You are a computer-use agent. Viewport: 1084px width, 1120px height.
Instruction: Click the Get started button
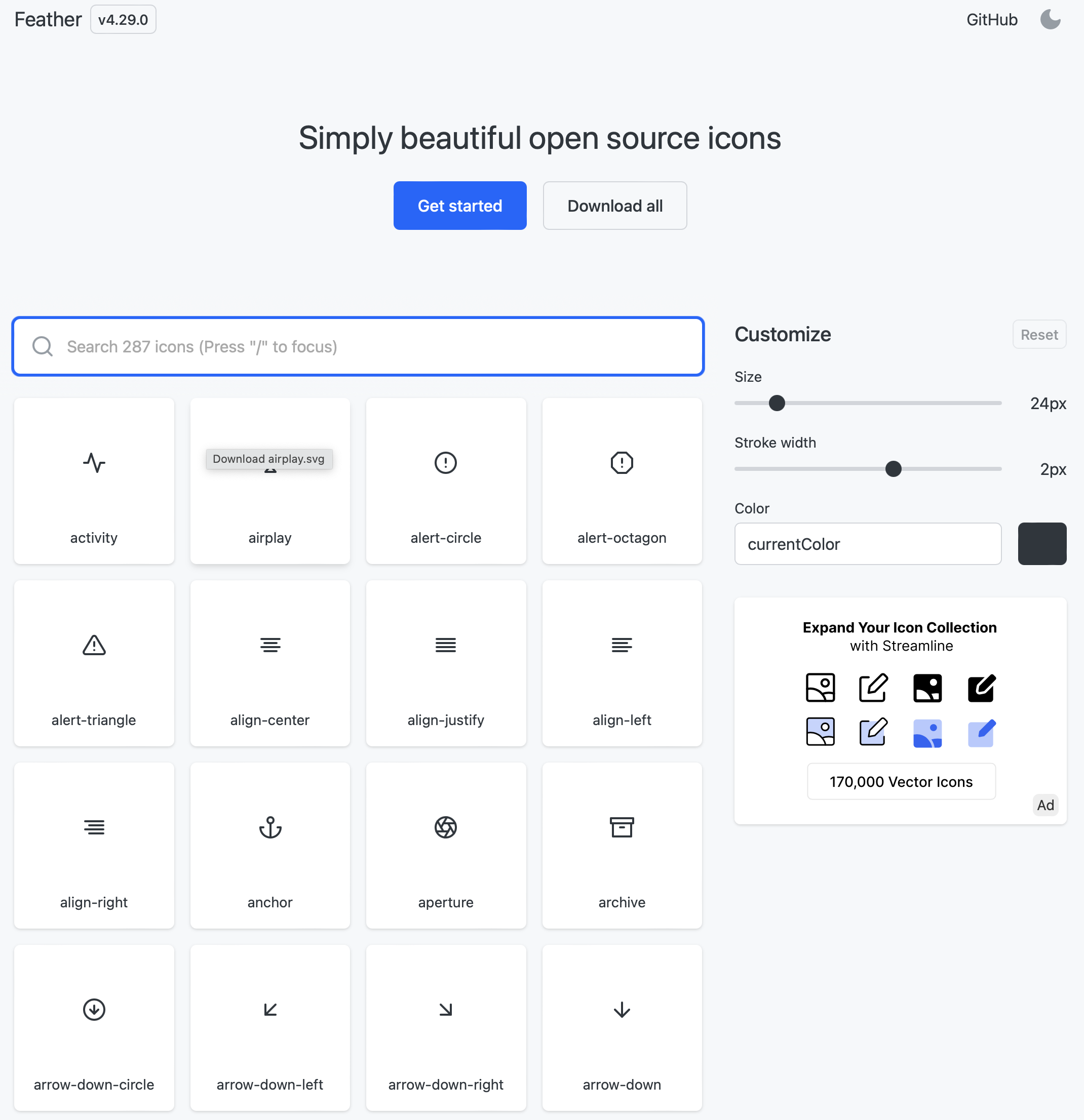pyautogui.click(x=459, y=206)
